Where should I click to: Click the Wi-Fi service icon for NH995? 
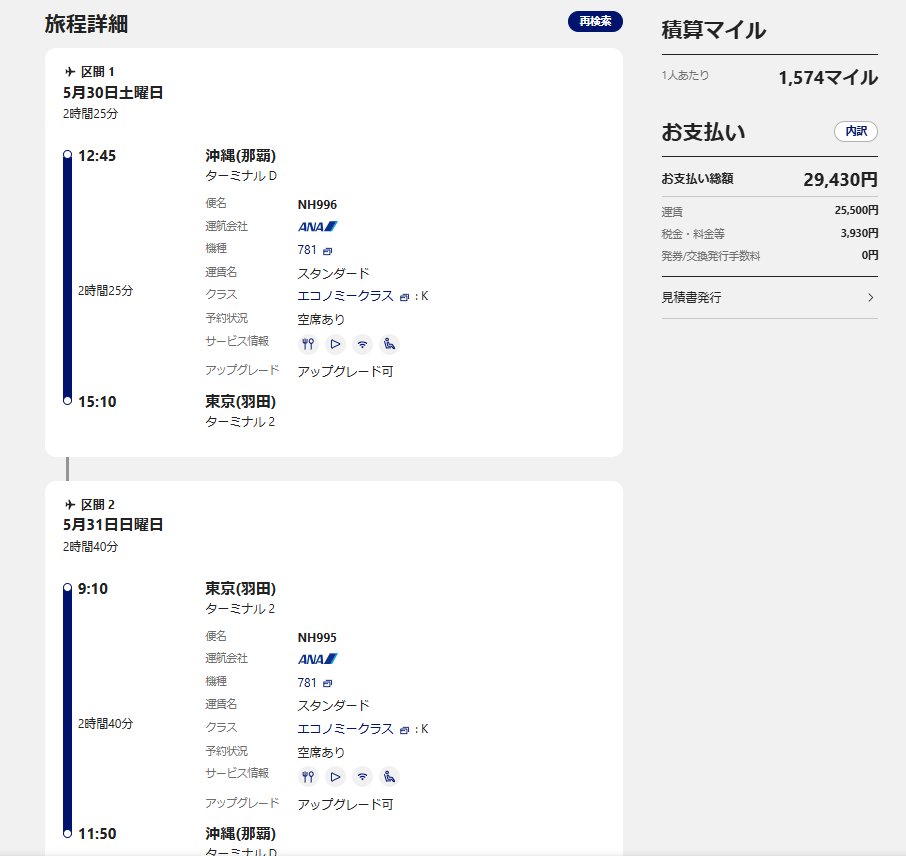(x=362, y=777)
